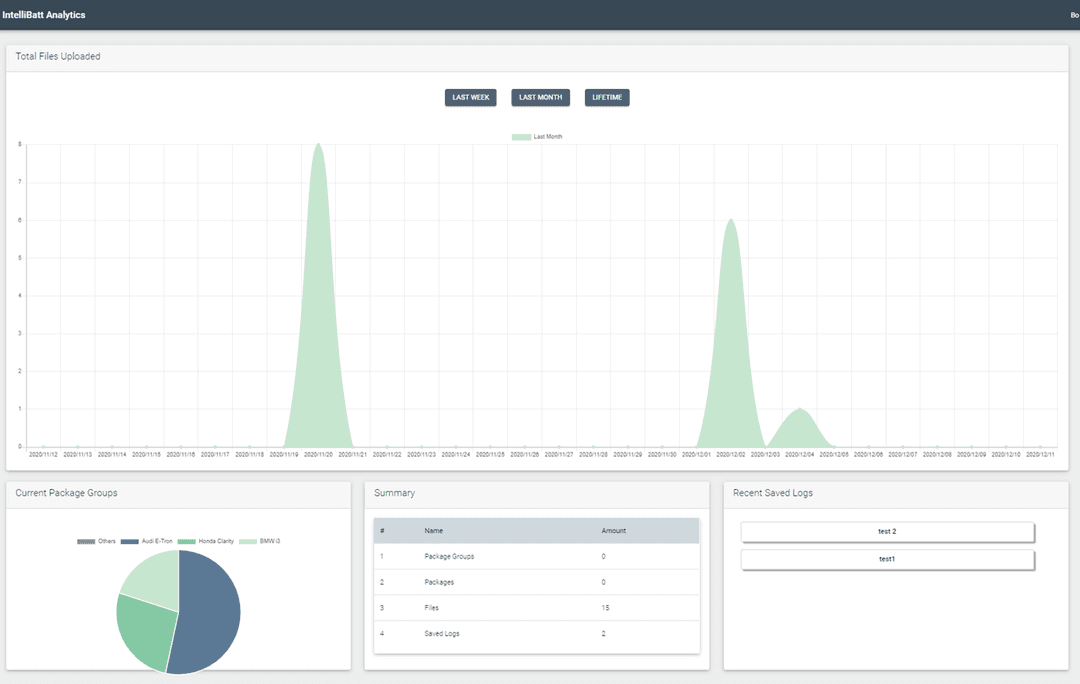1080x684 pixels.
Task: Select the green Honda Clarity pie slice
Action: click(146, 630)
